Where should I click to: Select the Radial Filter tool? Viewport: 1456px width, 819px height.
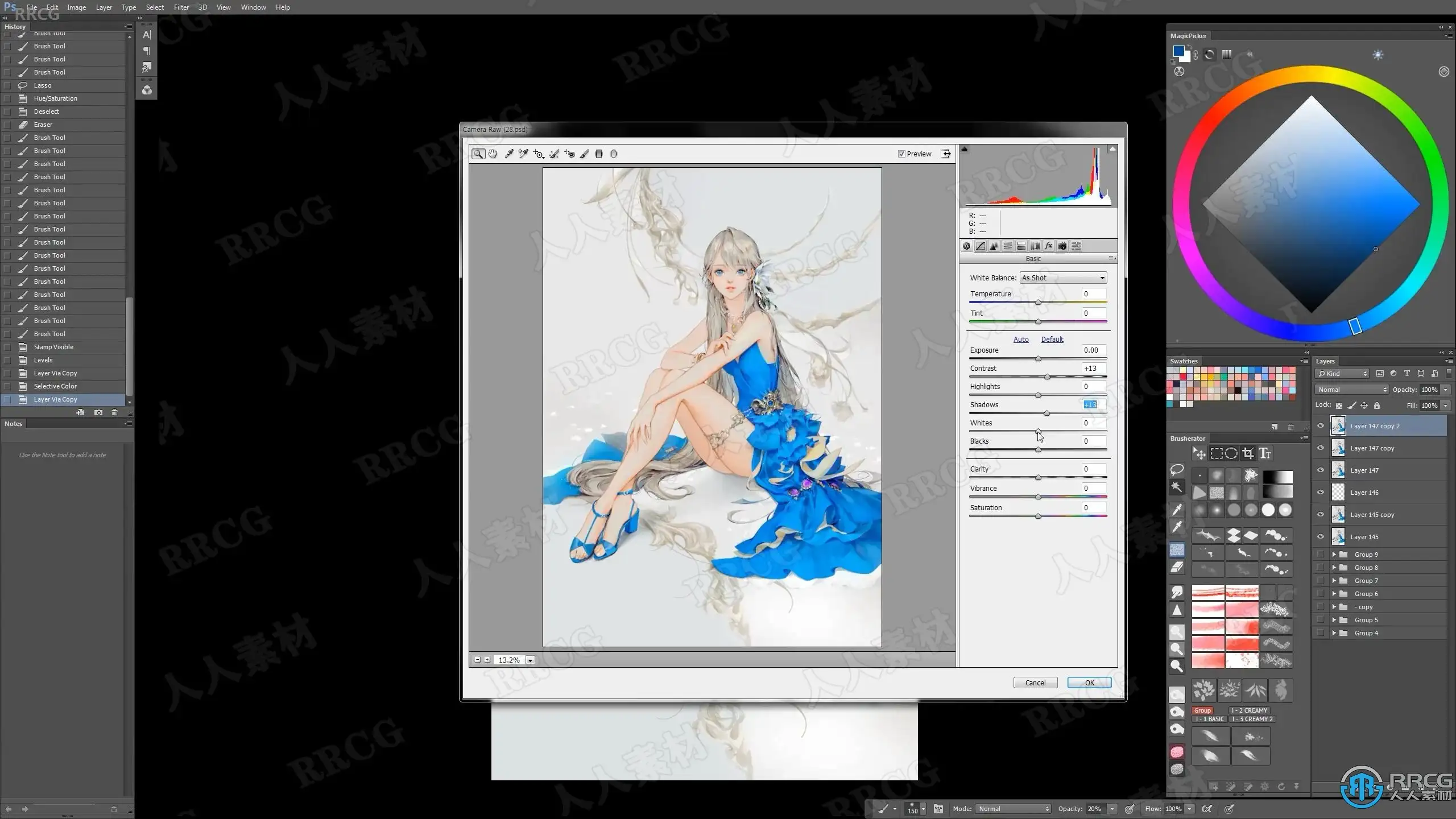click(x=614, y=154)
